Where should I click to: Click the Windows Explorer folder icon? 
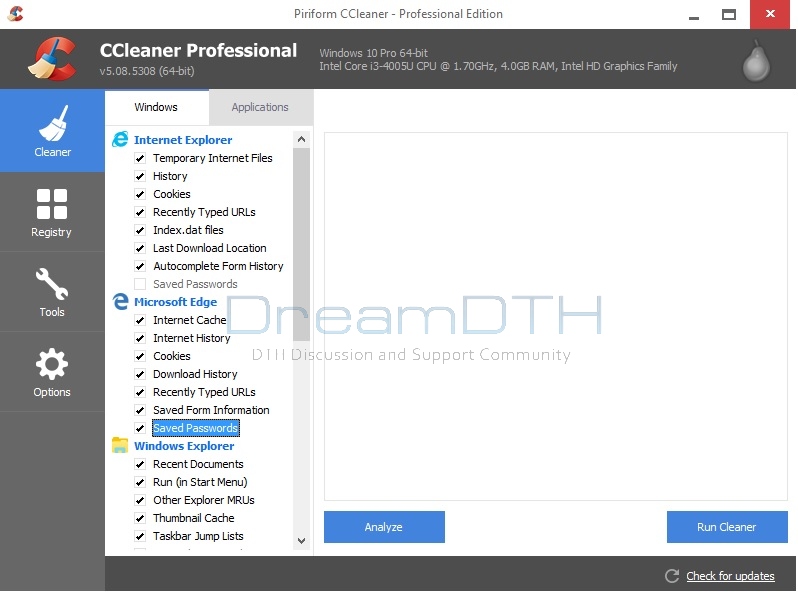click(120, 445)
